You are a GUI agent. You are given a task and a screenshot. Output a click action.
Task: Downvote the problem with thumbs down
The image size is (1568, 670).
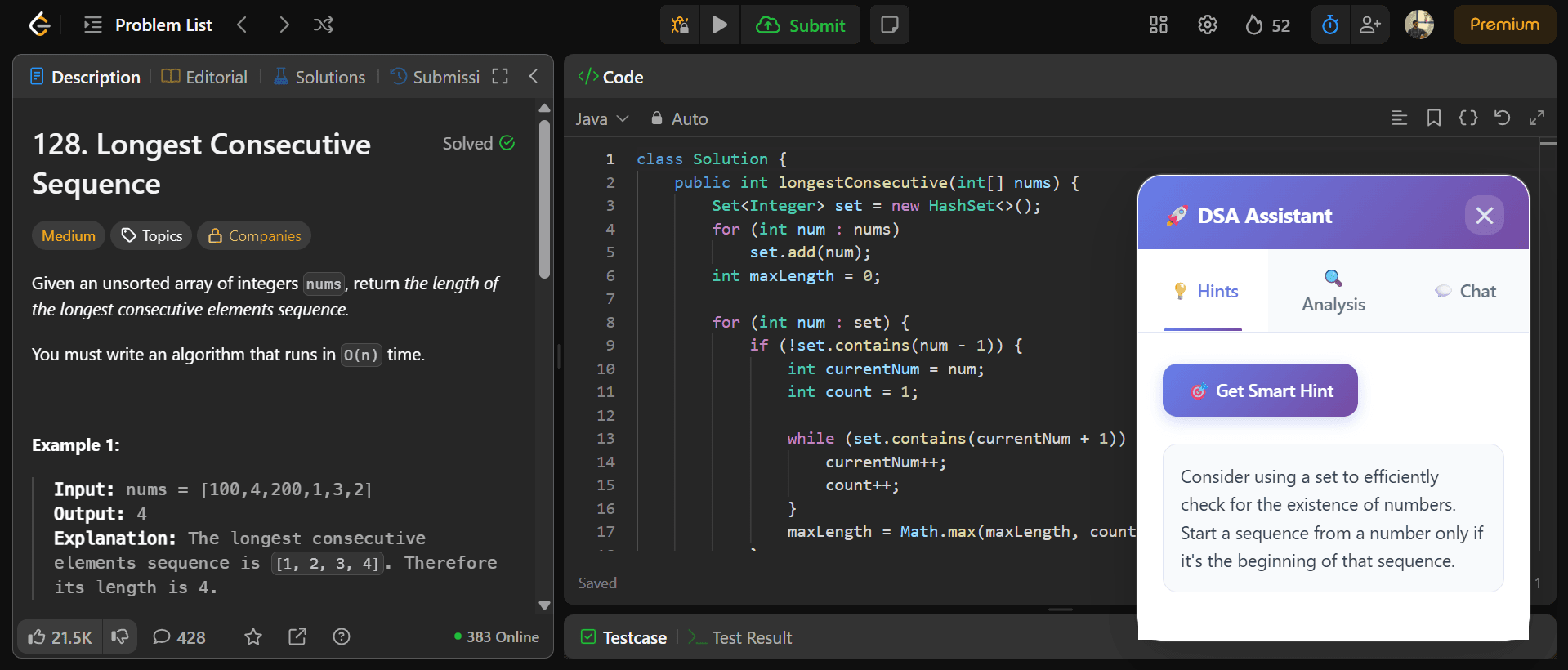click(120, 636)
